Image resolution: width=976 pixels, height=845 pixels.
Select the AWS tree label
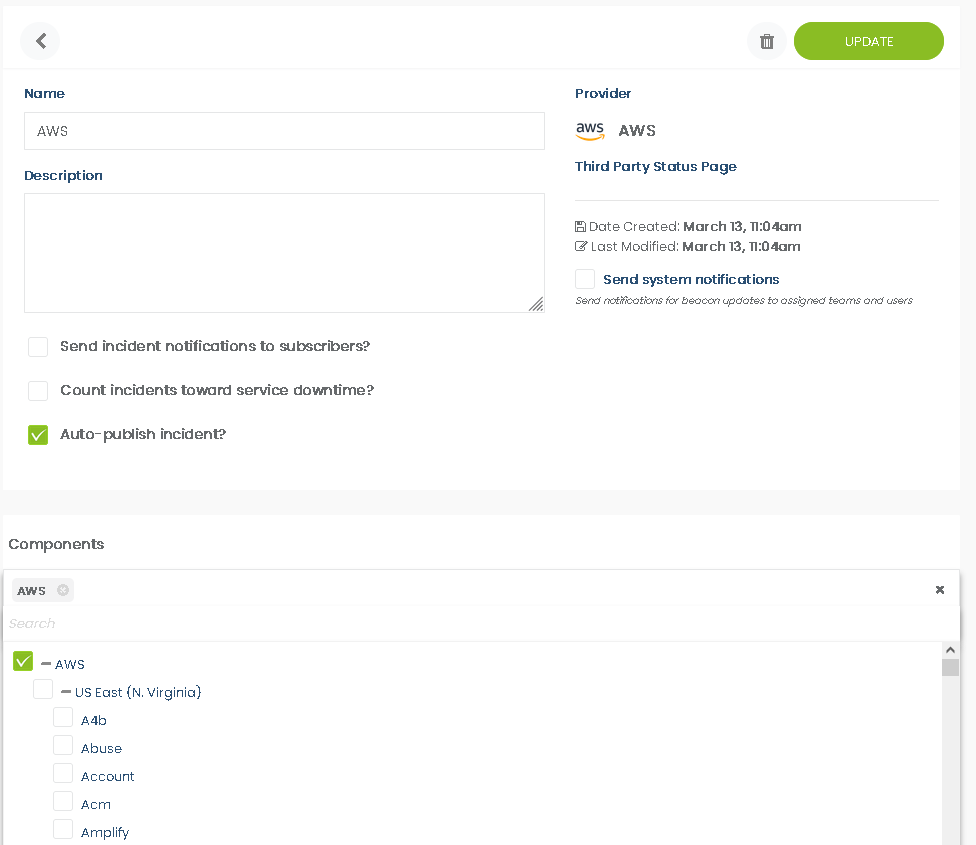tap(70, 665)
